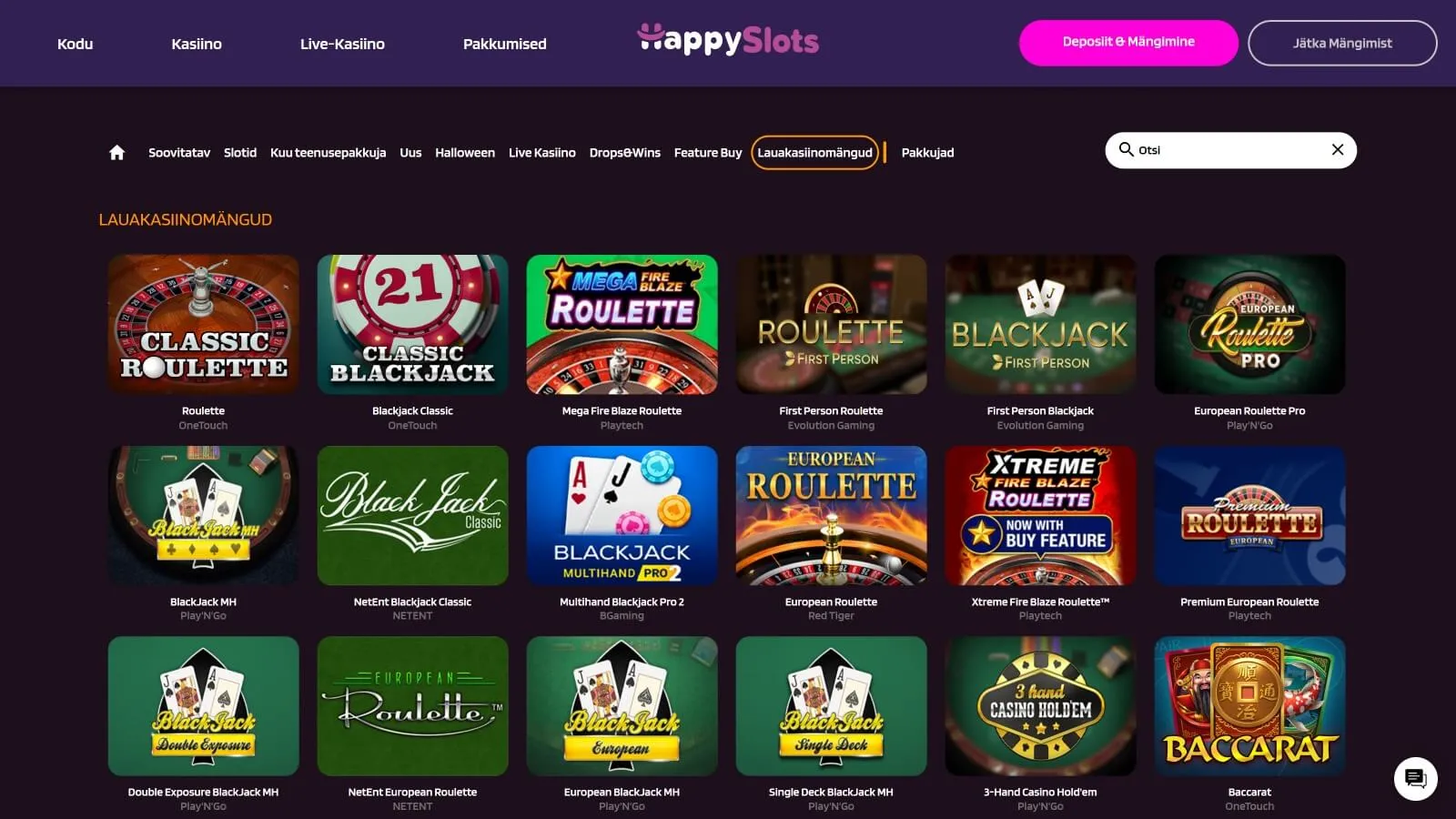Click the search magnifier icon

(1126, 149)
